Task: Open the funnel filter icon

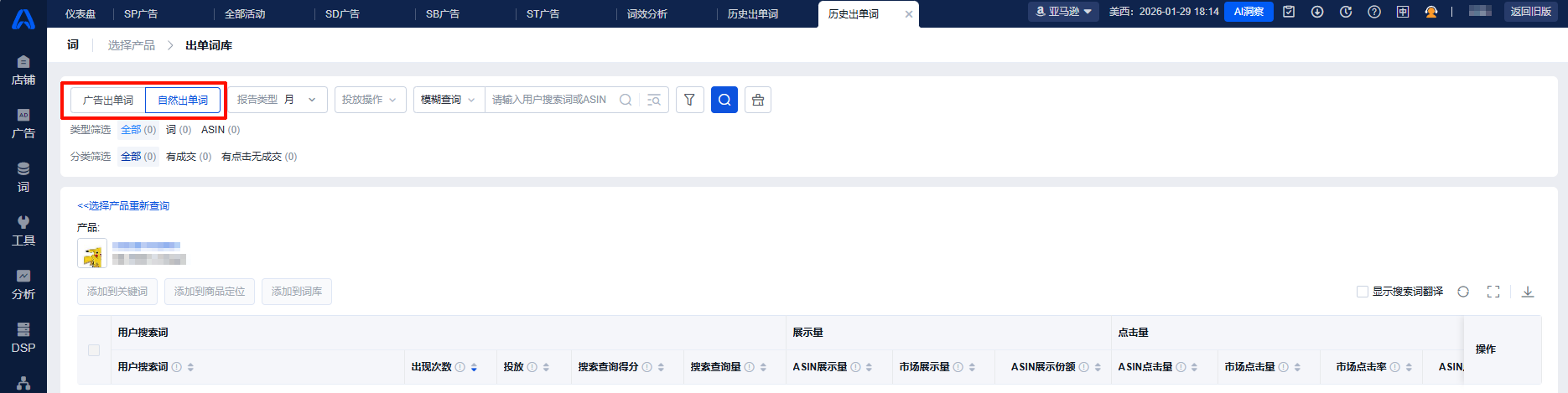Action: [689, 100]
